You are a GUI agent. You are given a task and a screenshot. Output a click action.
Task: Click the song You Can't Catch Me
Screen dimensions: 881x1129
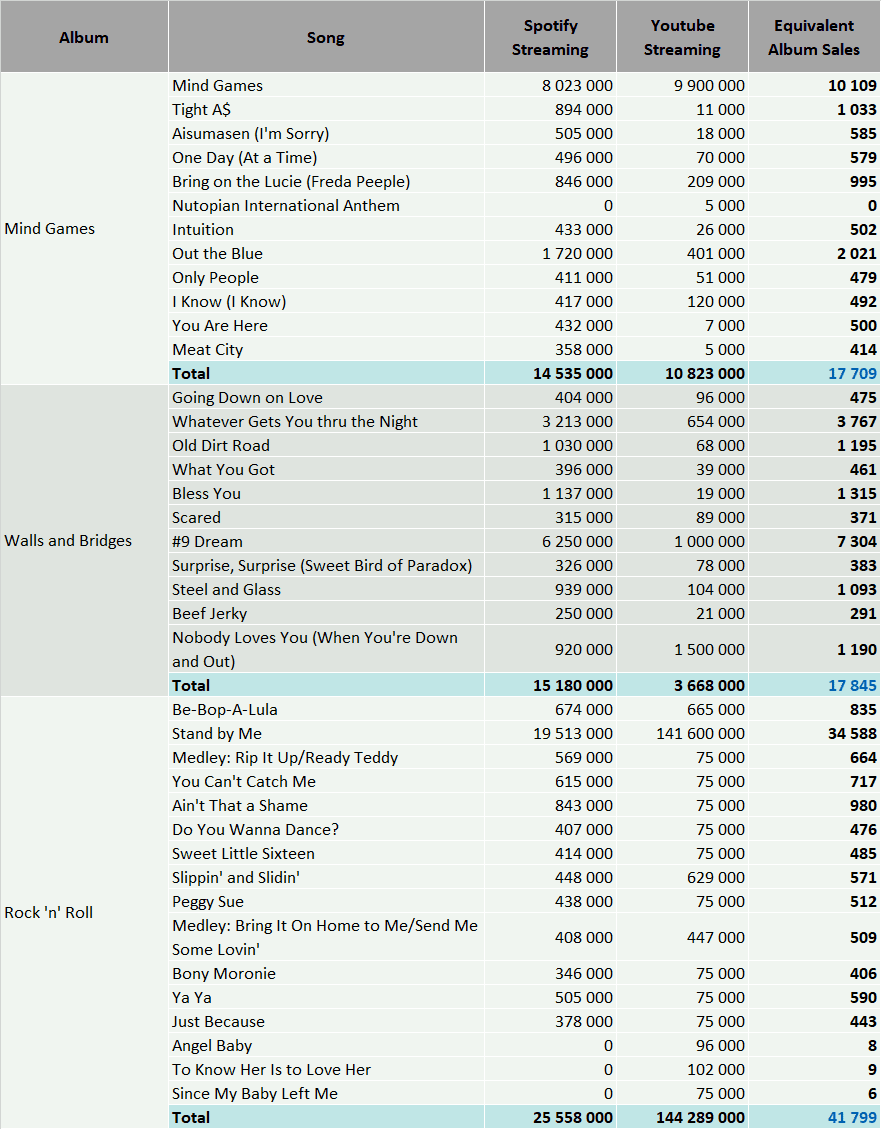pos(326,781)
